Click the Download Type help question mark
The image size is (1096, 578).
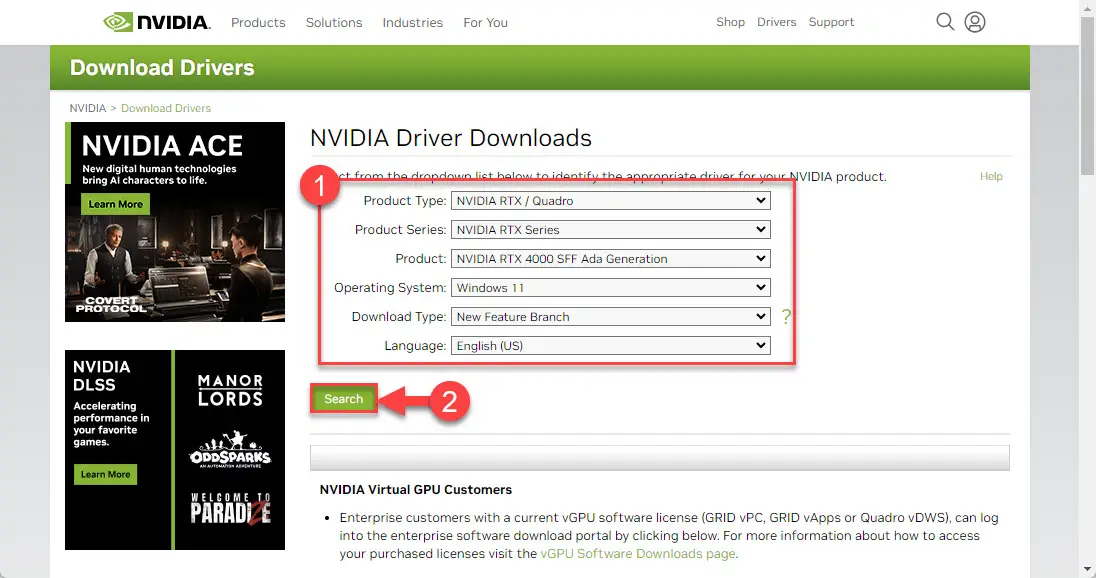(x=786, y=317)
